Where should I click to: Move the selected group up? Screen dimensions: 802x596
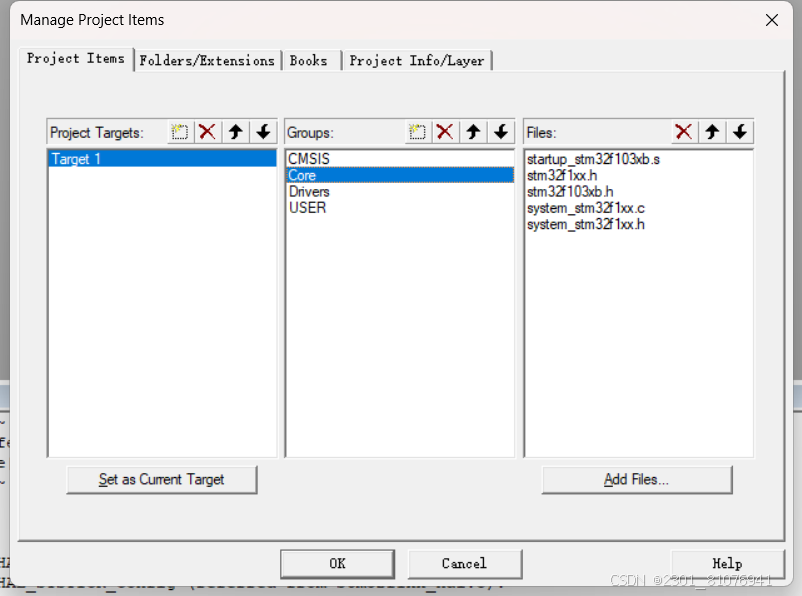[473, 132]
